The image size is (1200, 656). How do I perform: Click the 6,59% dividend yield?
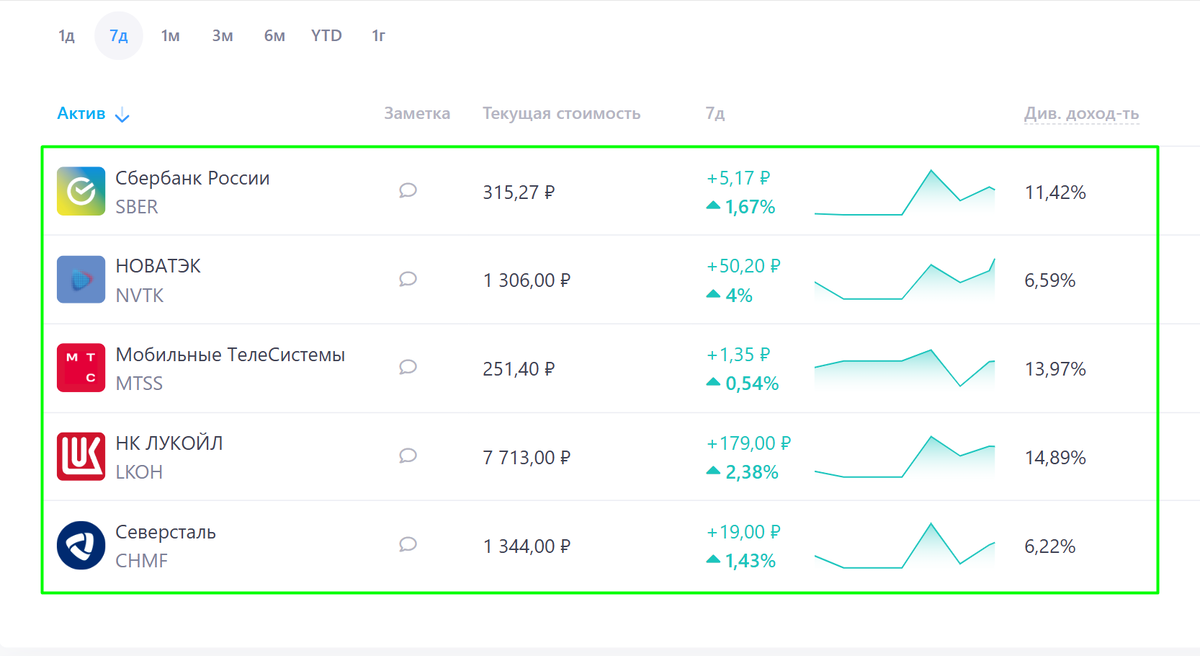[1050, 280]
